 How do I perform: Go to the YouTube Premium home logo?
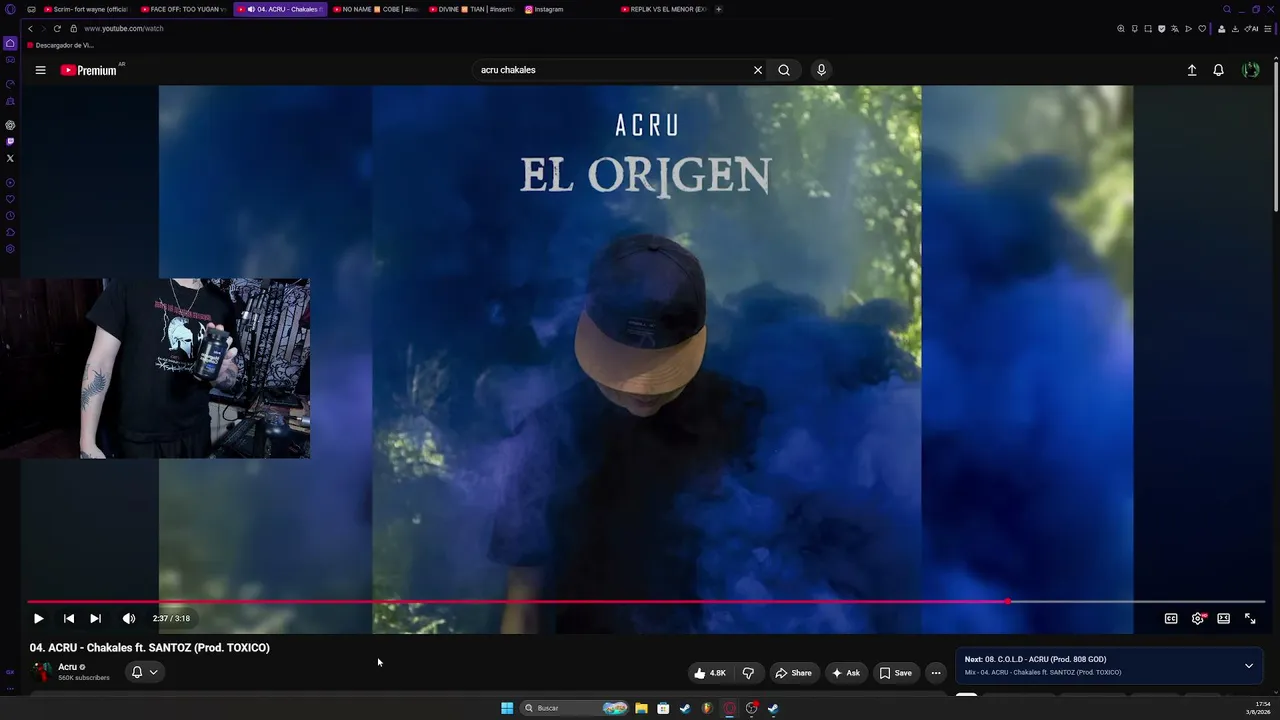coord(89,70)
